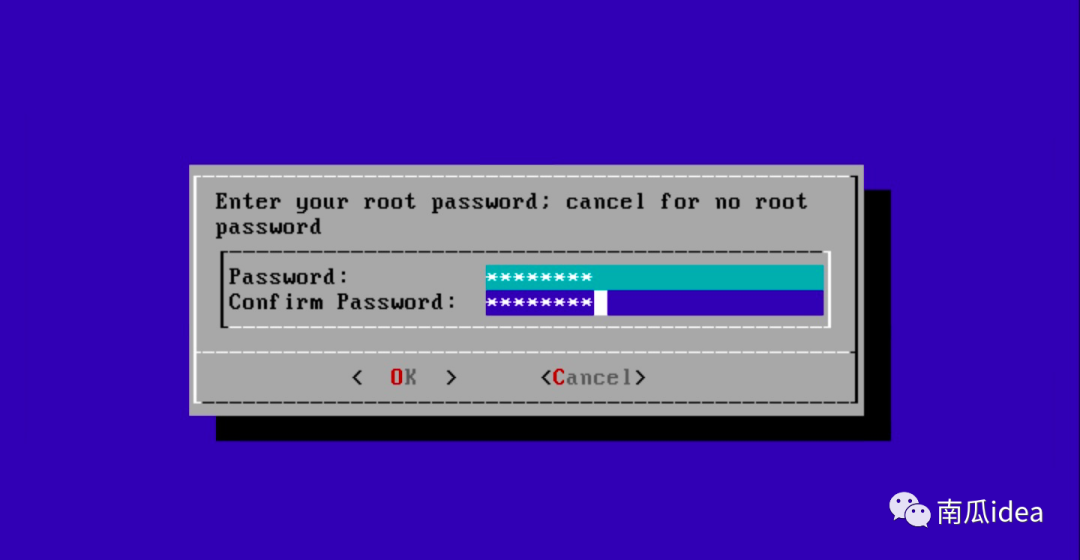Click the left angle bracket before Cancel
Screen dimensions: 1080x560
(x=546, y=377)
